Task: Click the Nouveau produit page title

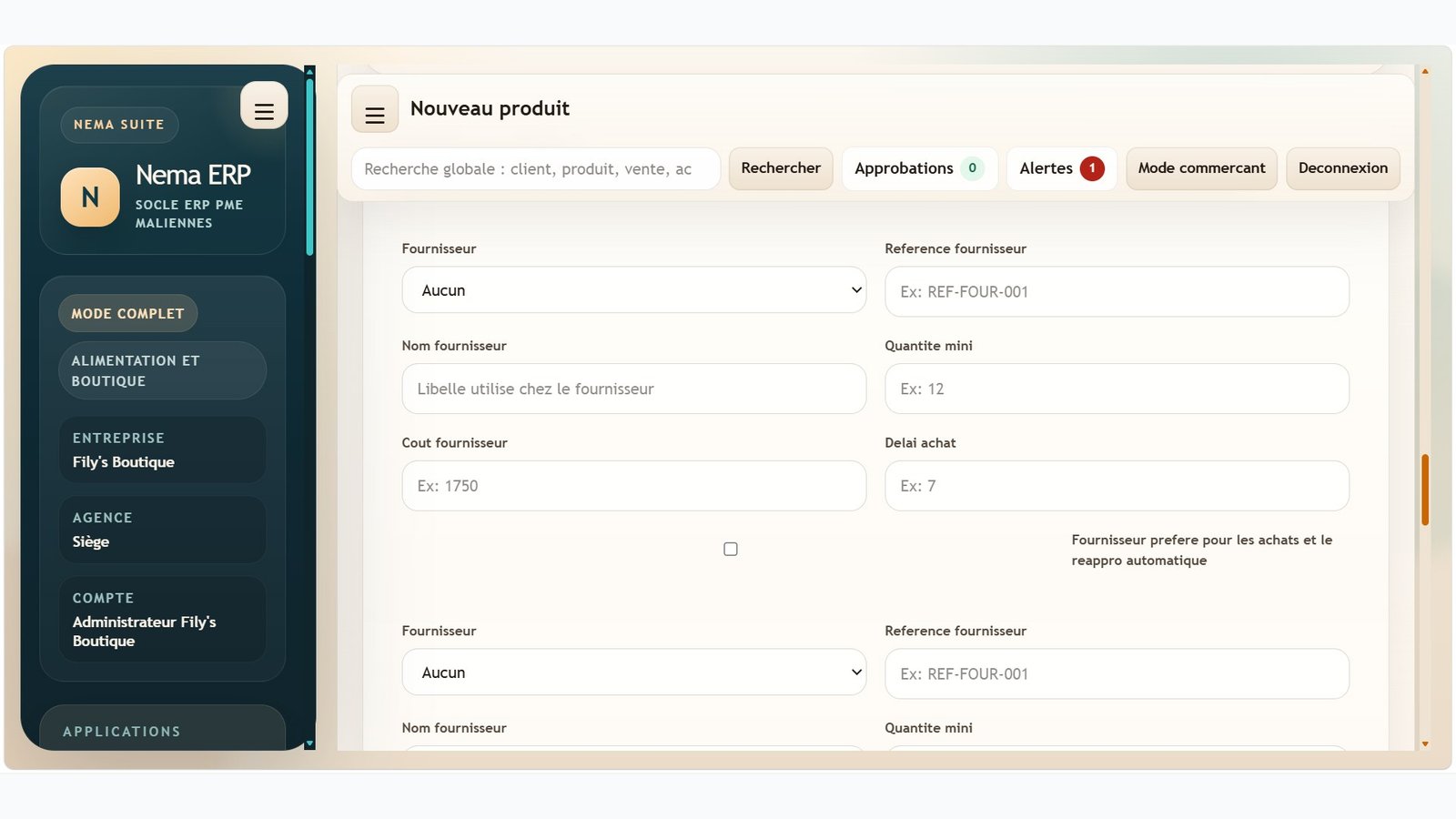Action: click(490, 108)
